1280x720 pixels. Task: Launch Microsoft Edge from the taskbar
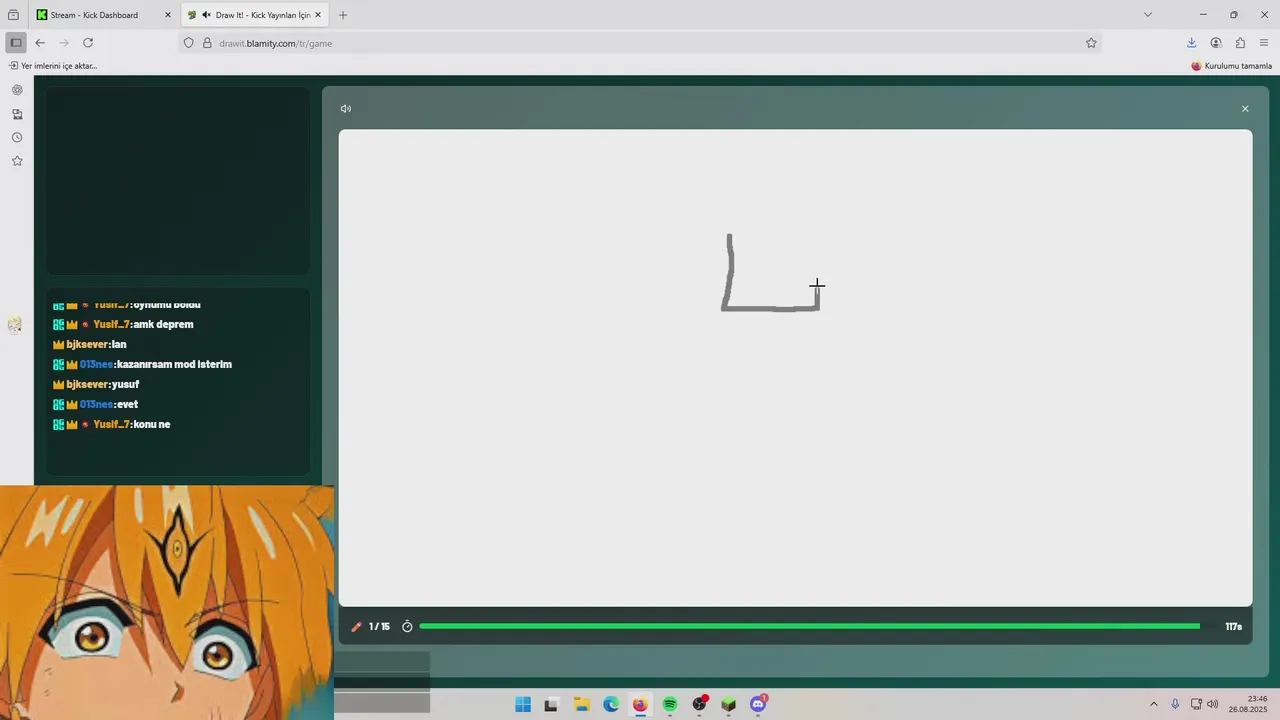click(611, 704)
